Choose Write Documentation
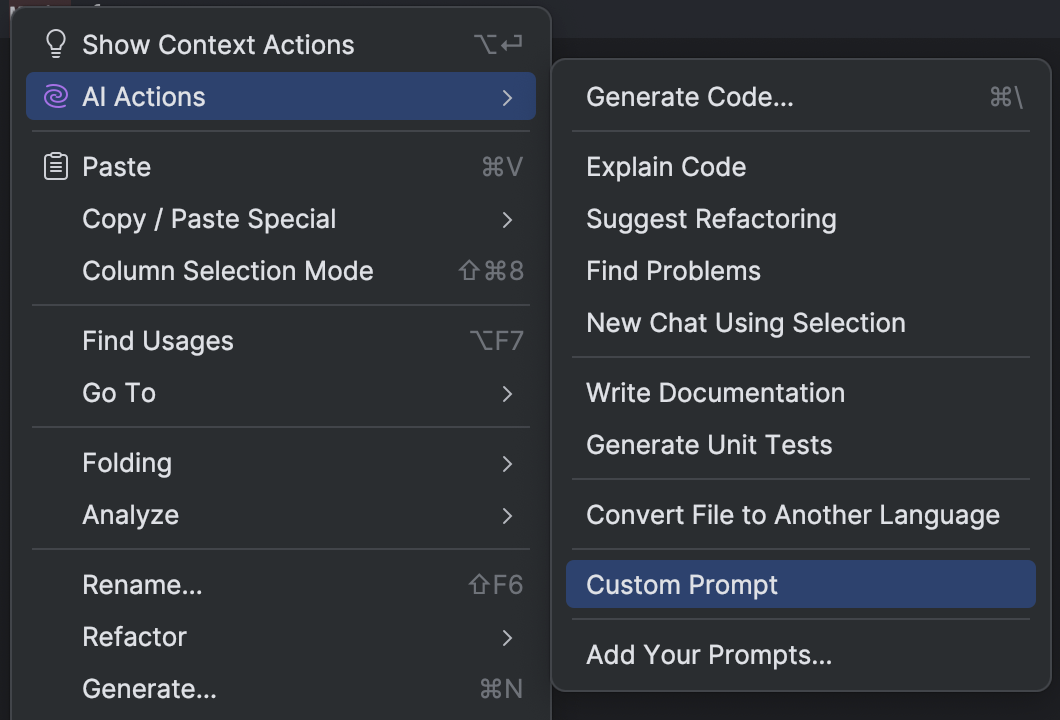The height and width of the screenshot is (720, 1060). 716,393
